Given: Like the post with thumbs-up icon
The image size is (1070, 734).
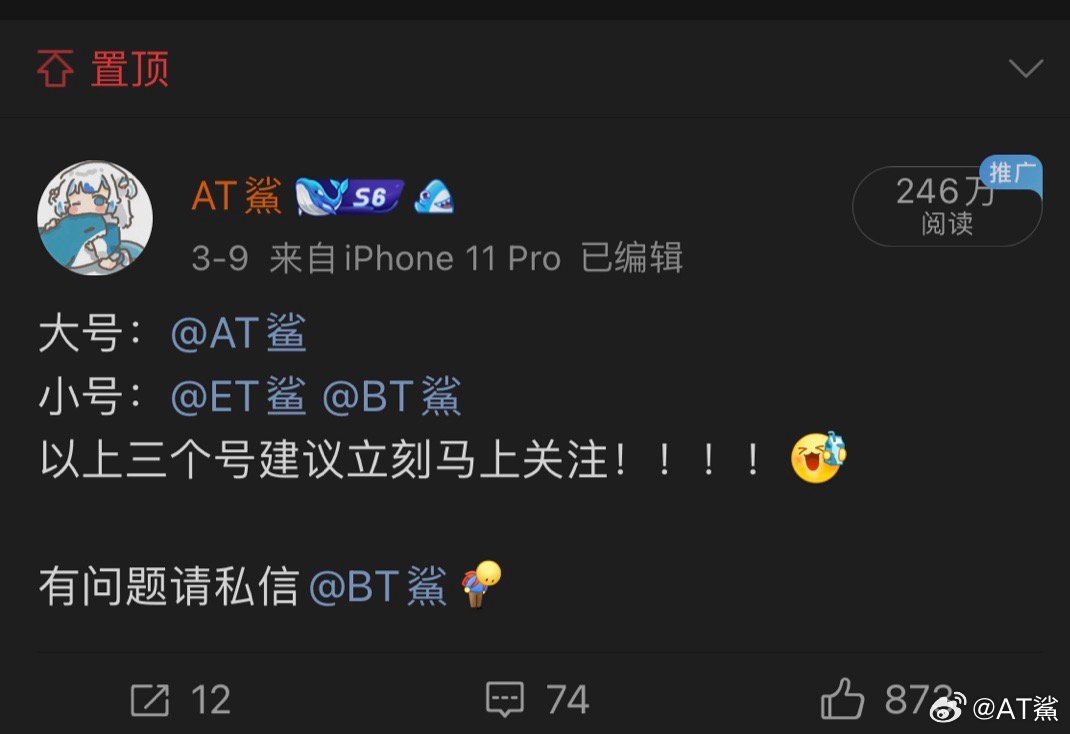Looking at the screenshot, I should [x=842, y=699].
